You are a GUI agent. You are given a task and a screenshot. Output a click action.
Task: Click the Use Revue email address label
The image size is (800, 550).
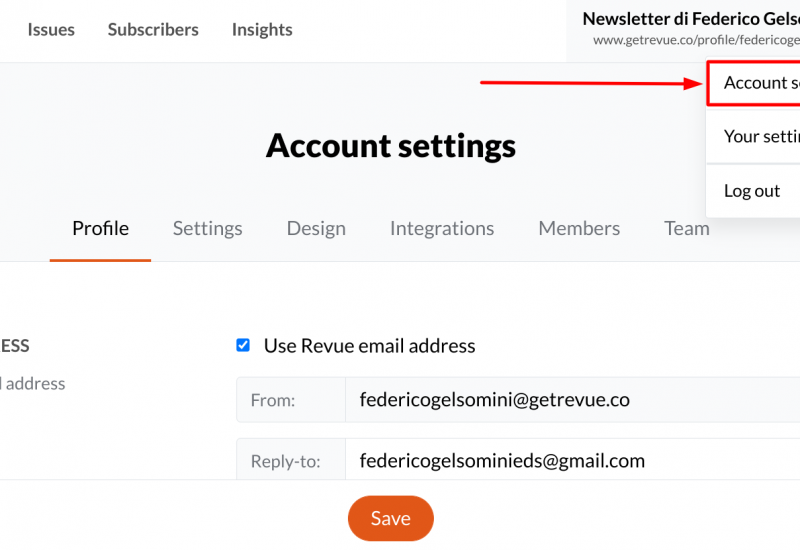tap(369, 346)
